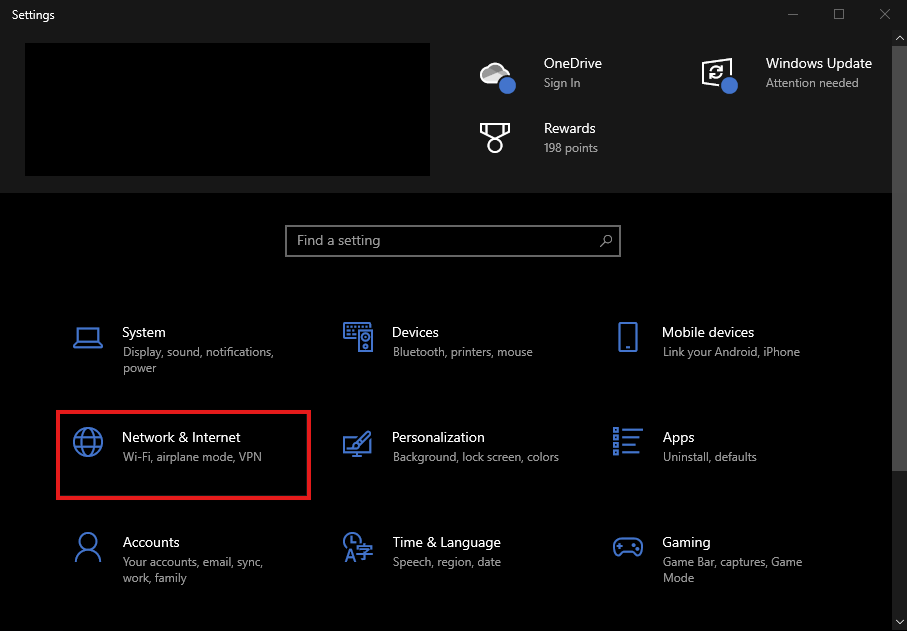Click the Windows Update heading

point(818,64)
